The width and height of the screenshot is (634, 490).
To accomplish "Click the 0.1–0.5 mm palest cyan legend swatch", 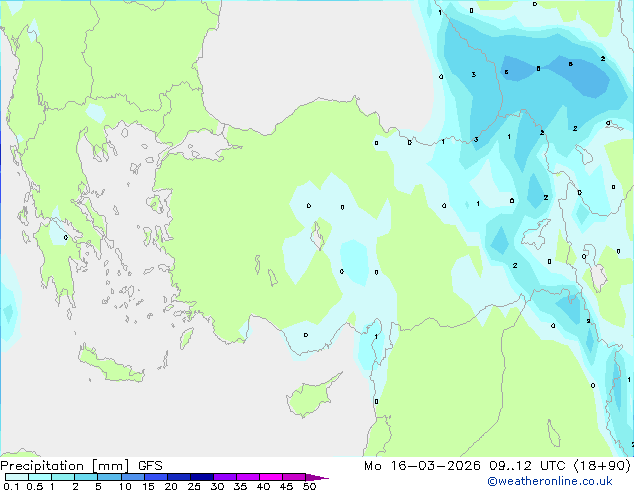I will tap(17, 477).
